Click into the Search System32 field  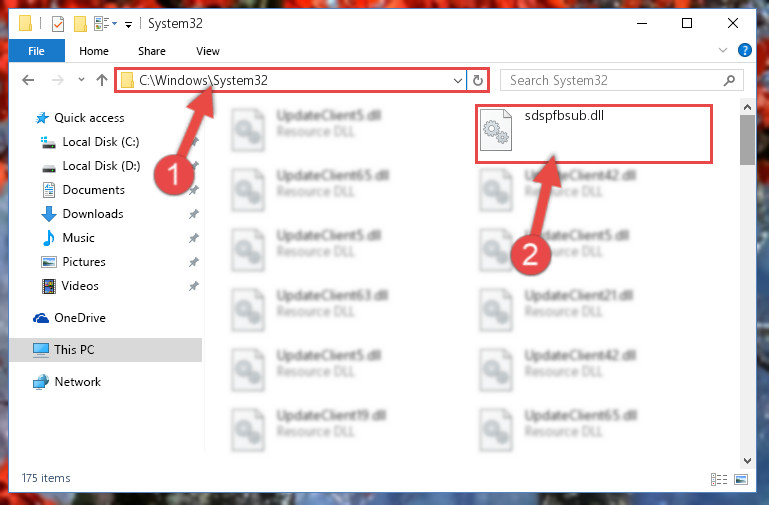coord(613,80)
